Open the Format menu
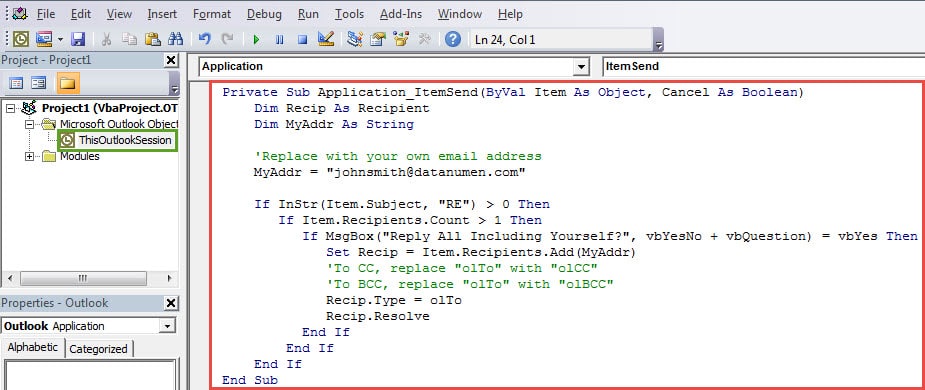The height and width of the screenshot is (390, 925). pyautogui.click(x=212, y=14)
